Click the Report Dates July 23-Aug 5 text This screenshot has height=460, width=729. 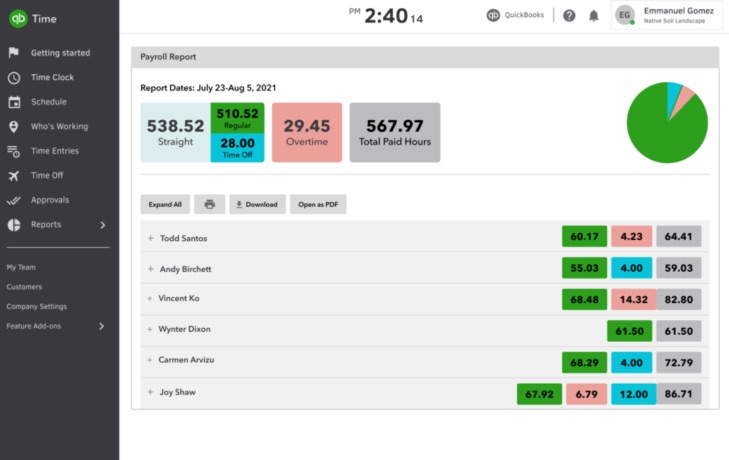[x=208, y=88]
